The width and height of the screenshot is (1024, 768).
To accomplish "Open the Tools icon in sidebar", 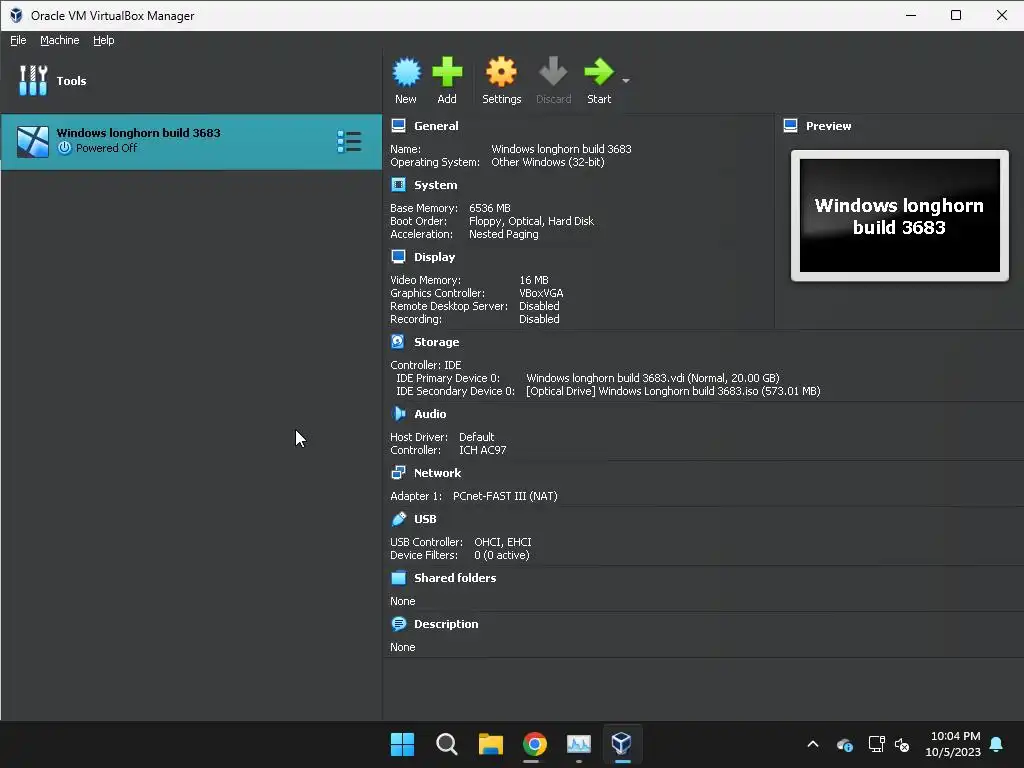I will pyautogui.click(x=33, y=80).
